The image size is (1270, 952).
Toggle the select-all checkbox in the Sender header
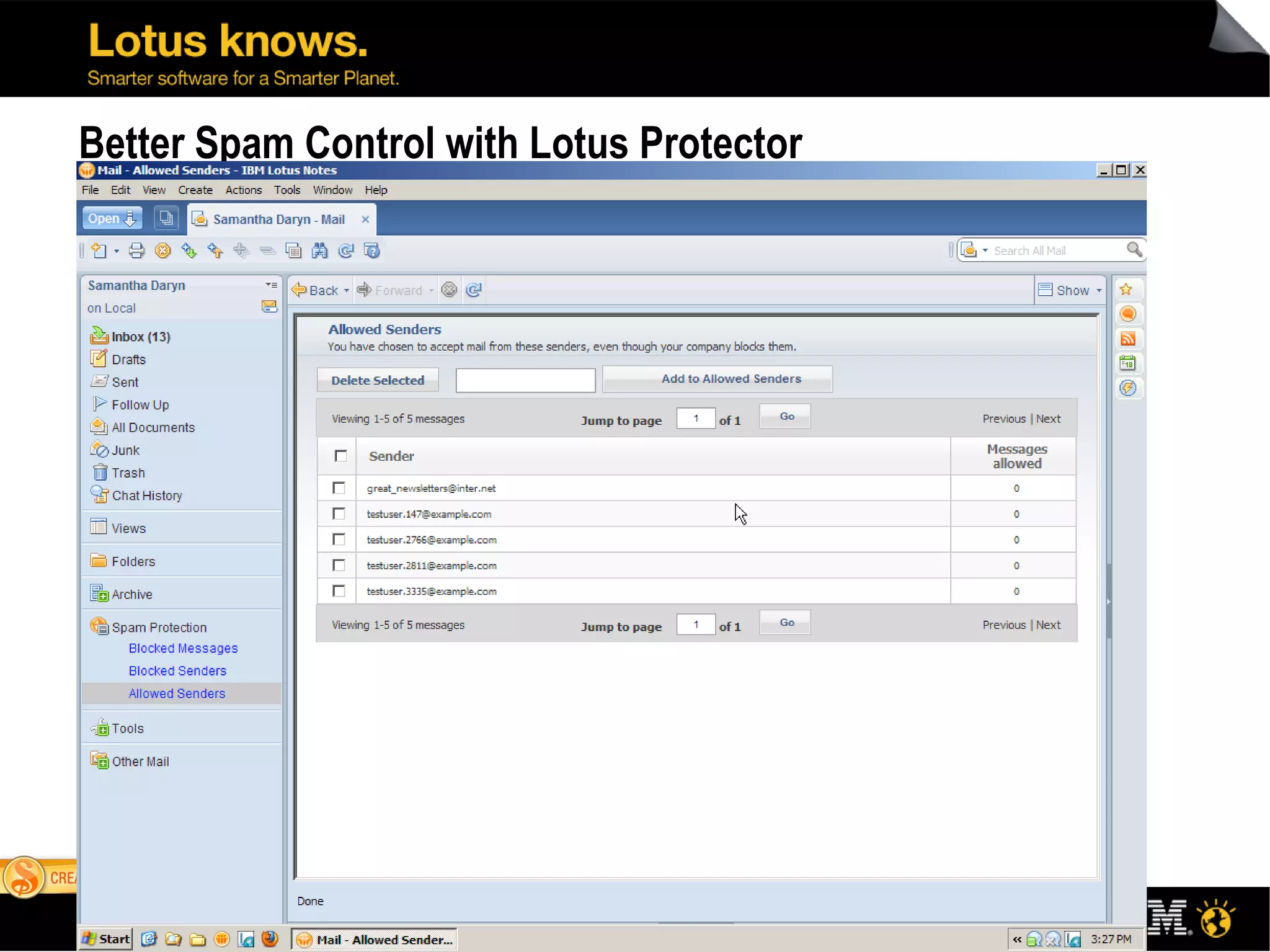tap(340, 456)
